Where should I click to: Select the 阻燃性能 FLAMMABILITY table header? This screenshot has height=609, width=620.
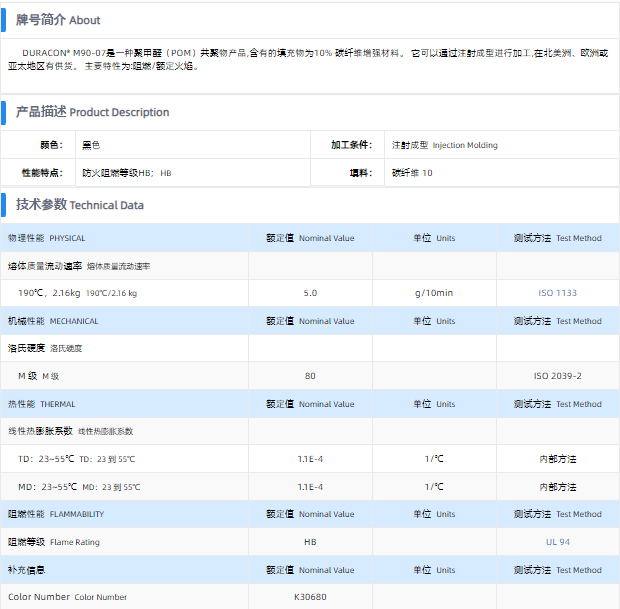click(56, 514)
